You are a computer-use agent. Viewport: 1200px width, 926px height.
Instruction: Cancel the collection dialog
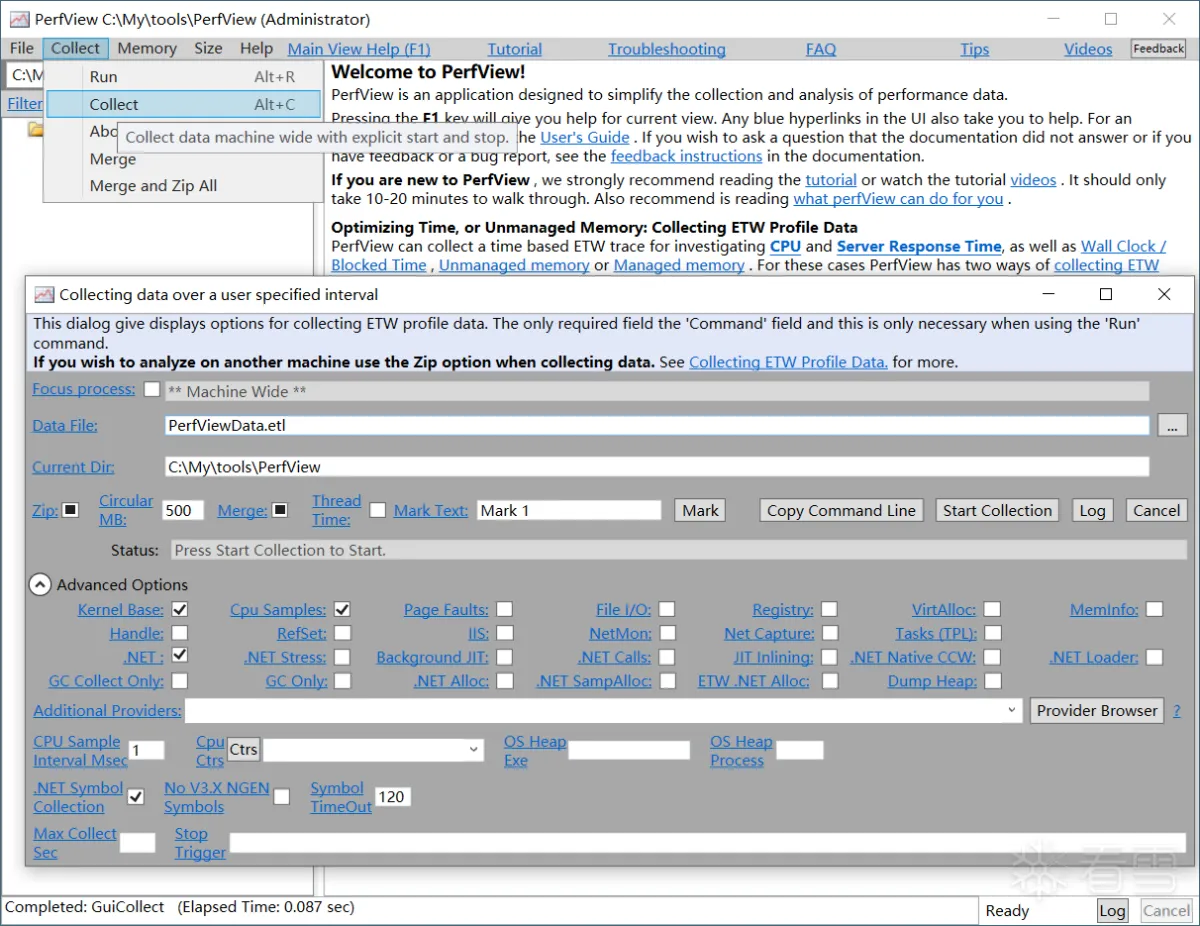(1156, 510)
